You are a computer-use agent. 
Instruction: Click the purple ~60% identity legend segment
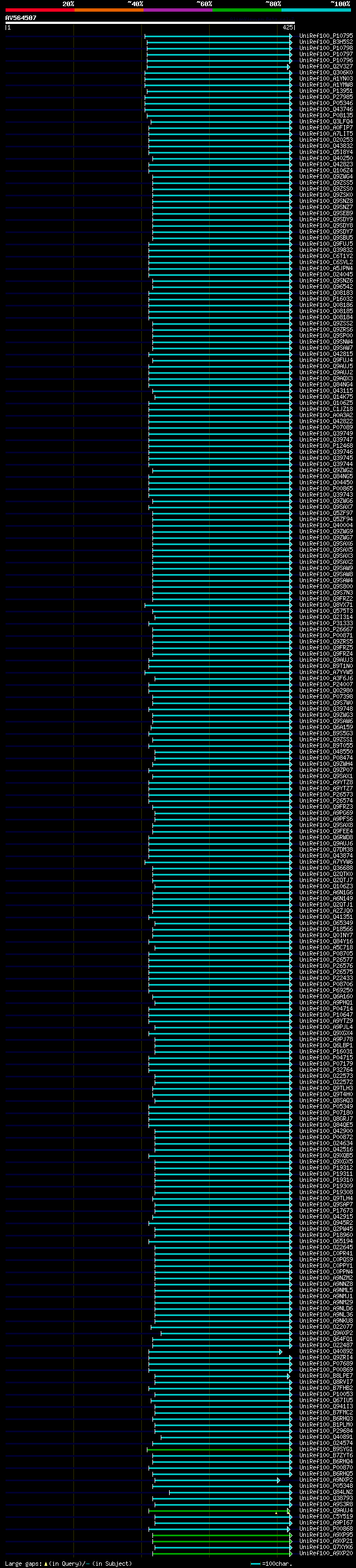tap(179, 10)
